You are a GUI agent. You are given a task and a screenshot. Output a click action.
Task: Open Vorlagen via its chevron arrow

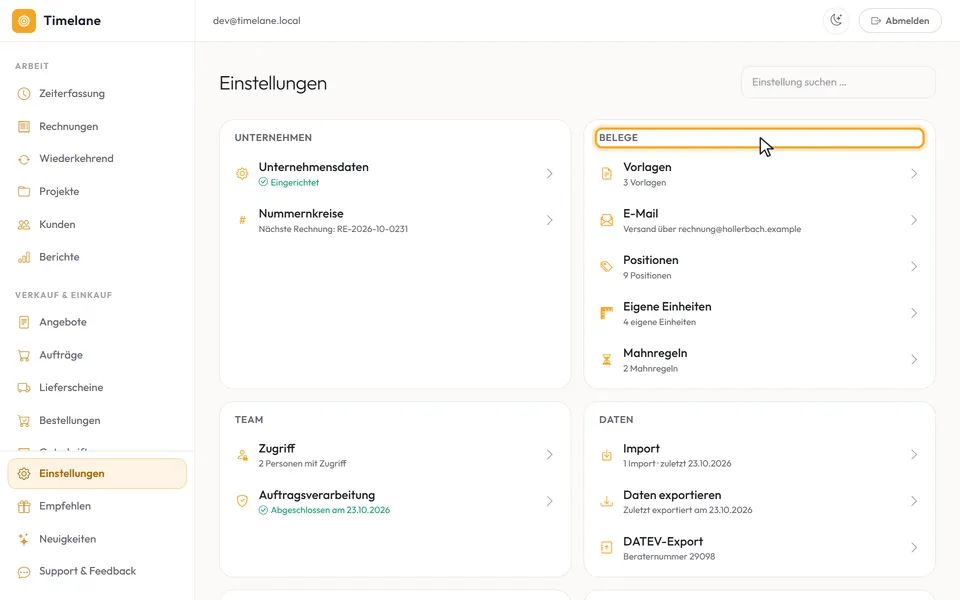(914, 174)
